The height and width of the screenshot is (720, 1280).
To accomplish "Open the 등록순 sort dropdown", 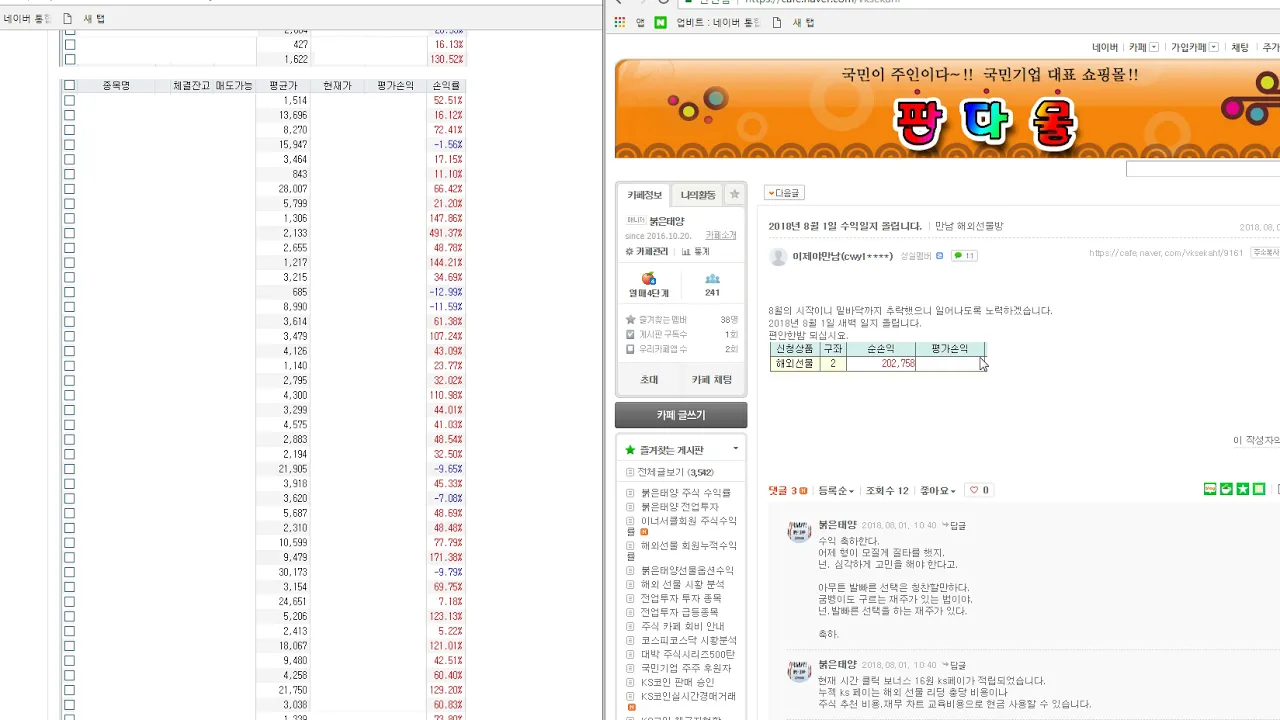I will pos(836,491).
